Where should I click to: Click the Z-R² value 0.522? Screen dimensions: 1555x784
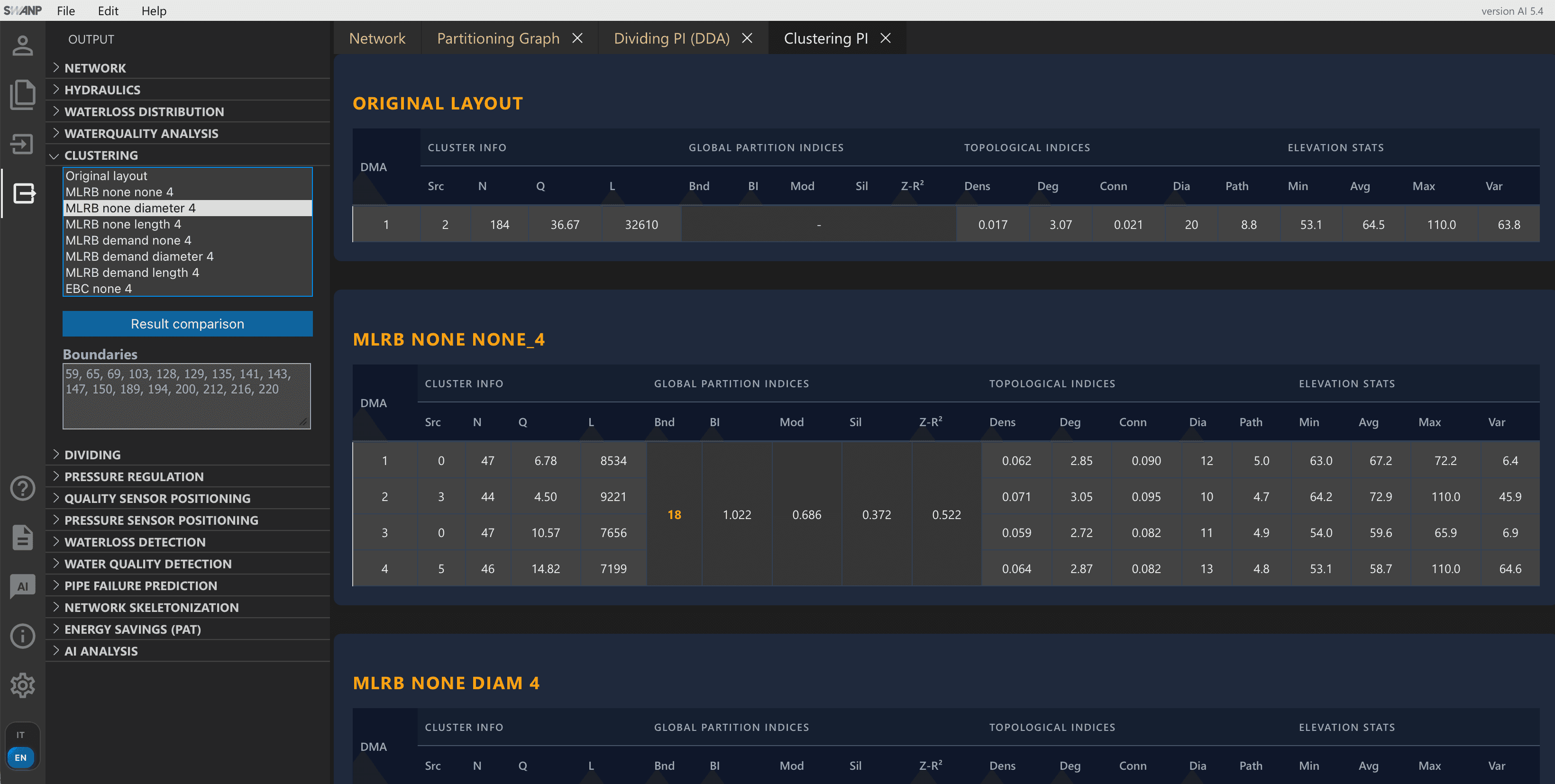pyautogui.click(x=946, y=514)
